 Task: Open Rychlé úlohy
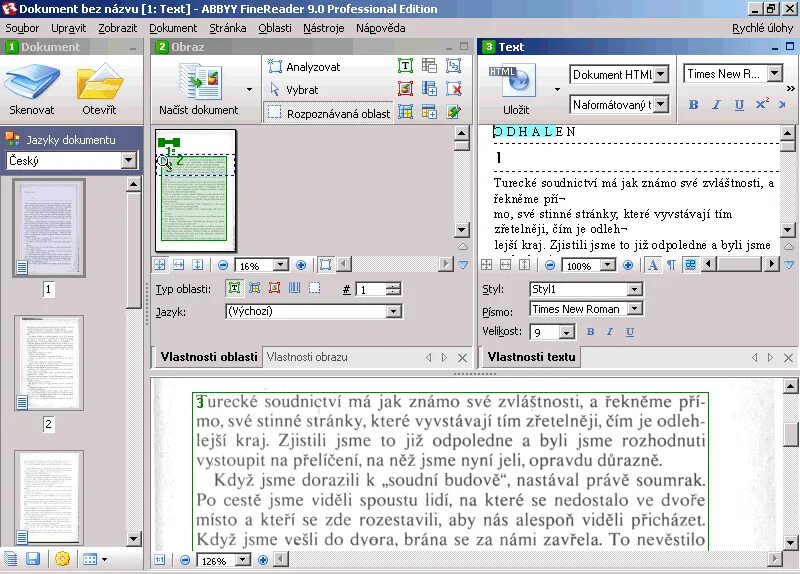[x=762, y=28]
